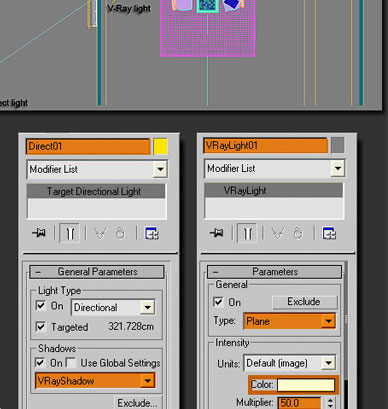
Task: Open the Directional light type dropdown
Action: point(148,307)
